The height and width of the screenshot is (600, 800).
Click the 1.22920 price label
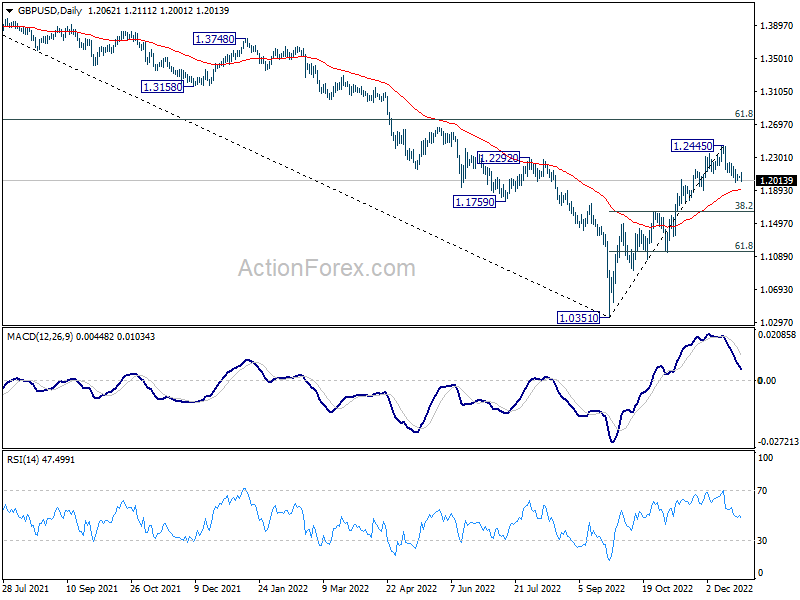tap(497, 158)
